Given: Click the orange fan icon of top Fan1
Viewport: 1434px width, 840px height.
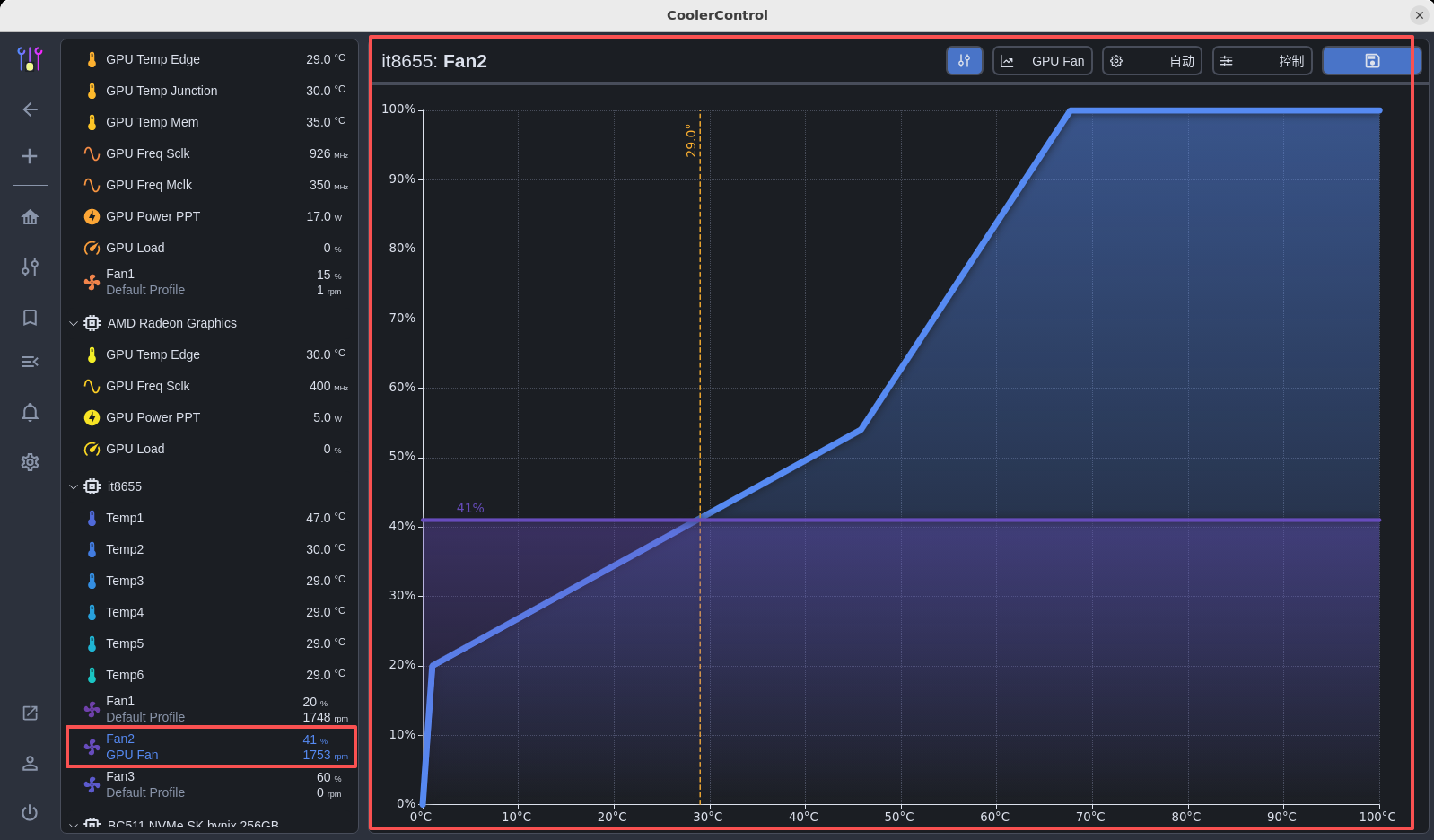Looking at the screenshot, I should pyautogui.click(x=92, y=282).
